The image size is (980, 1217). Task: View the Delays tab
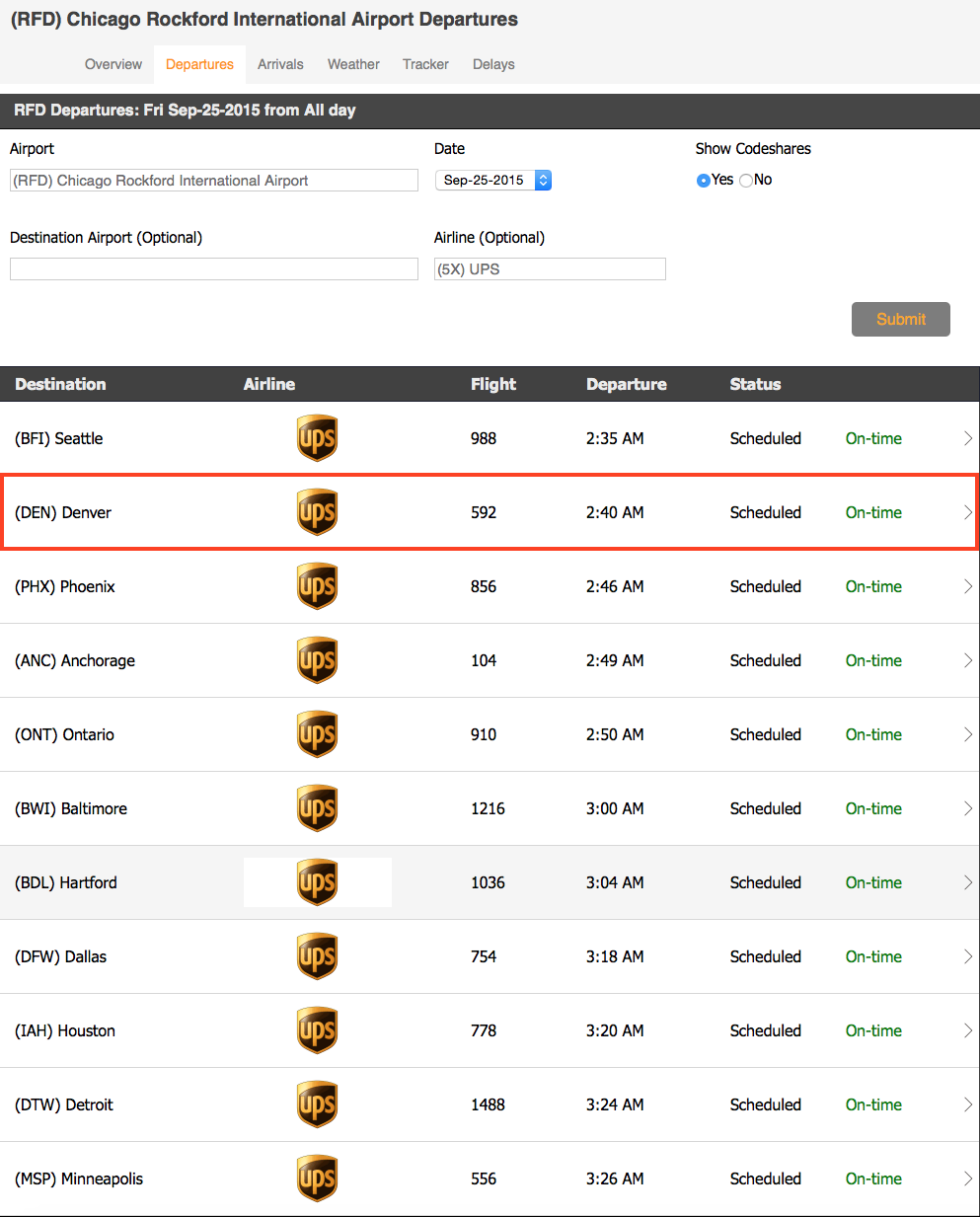click(x=493, y=64)
